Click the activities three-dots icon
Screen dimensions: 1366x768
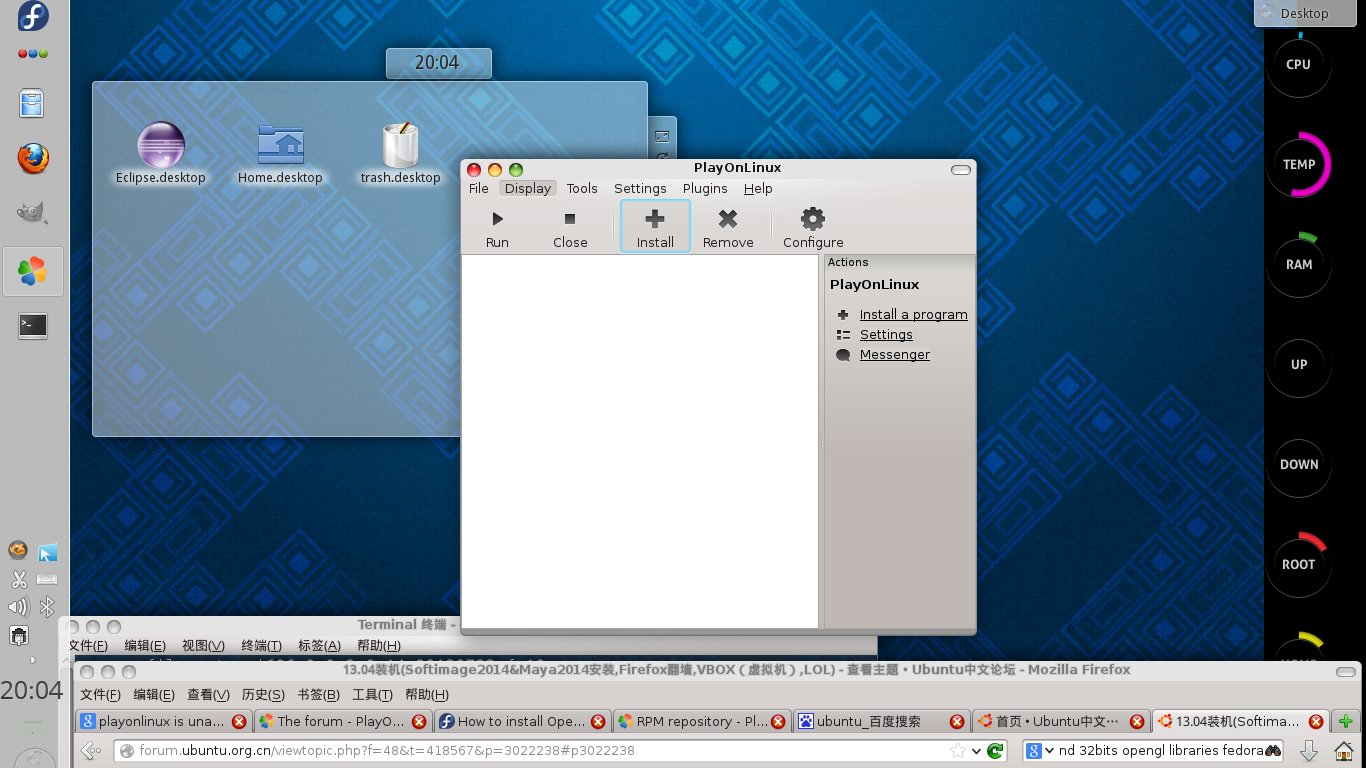click(x=33, y=53)
